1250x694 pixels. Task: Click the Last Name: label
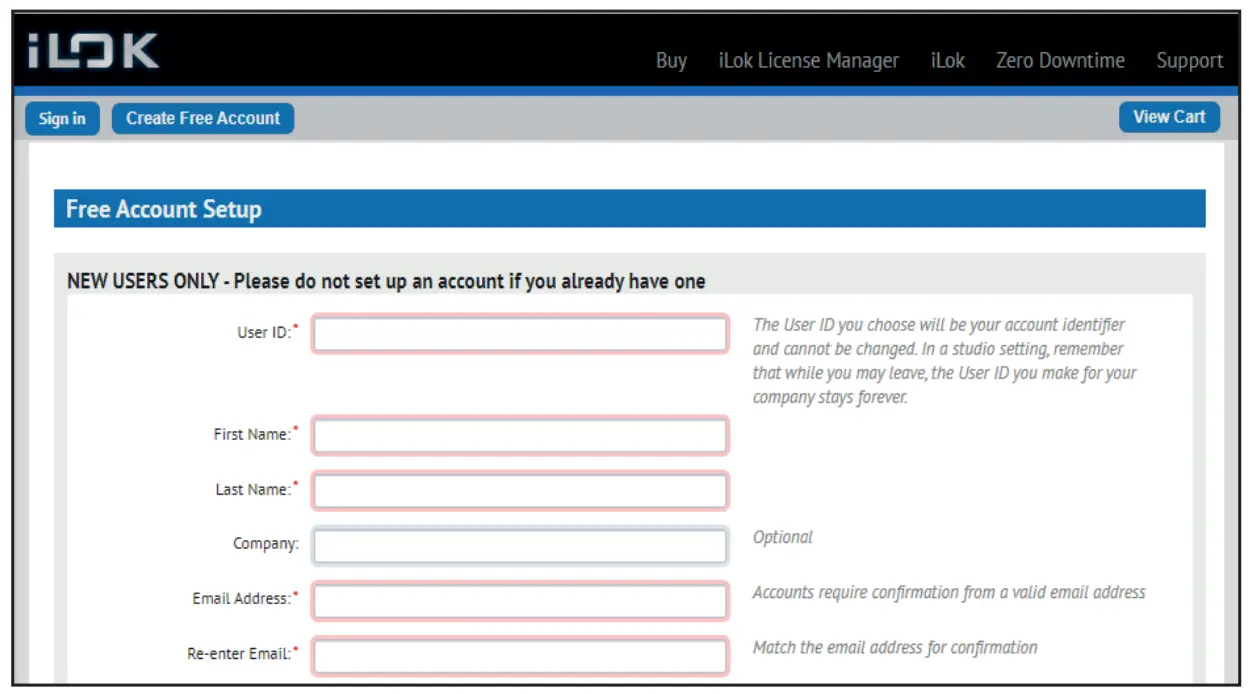point(256,489)
